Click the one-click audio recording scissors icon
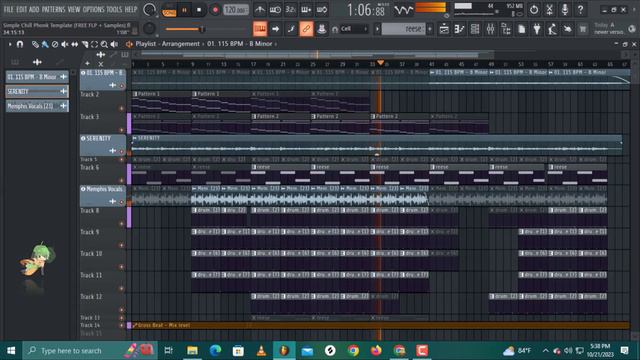This screenshot has height=360, width=640. (549, 9)
